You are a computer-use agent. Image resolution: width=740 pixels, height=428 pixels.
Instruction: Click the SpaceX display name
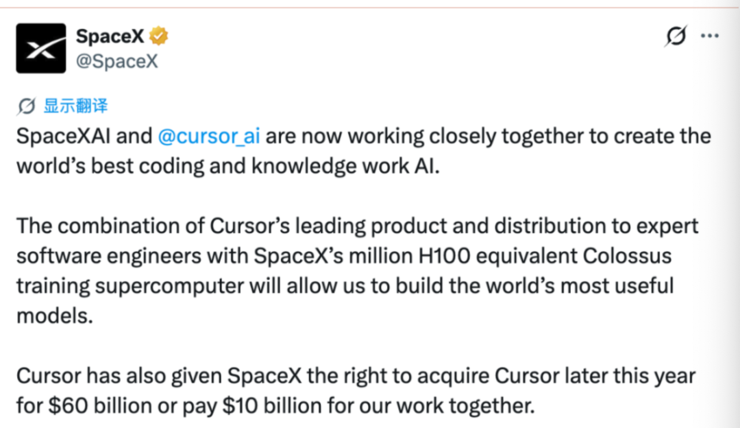(109, 37)
